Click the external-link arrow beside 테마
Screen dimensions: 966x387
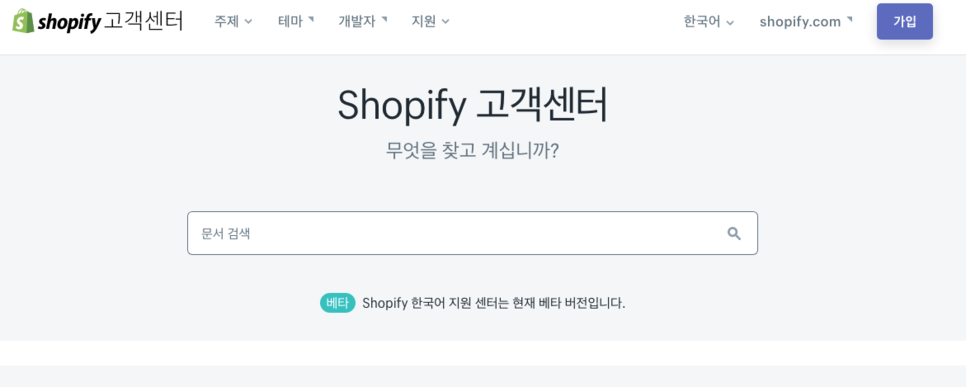311,19
